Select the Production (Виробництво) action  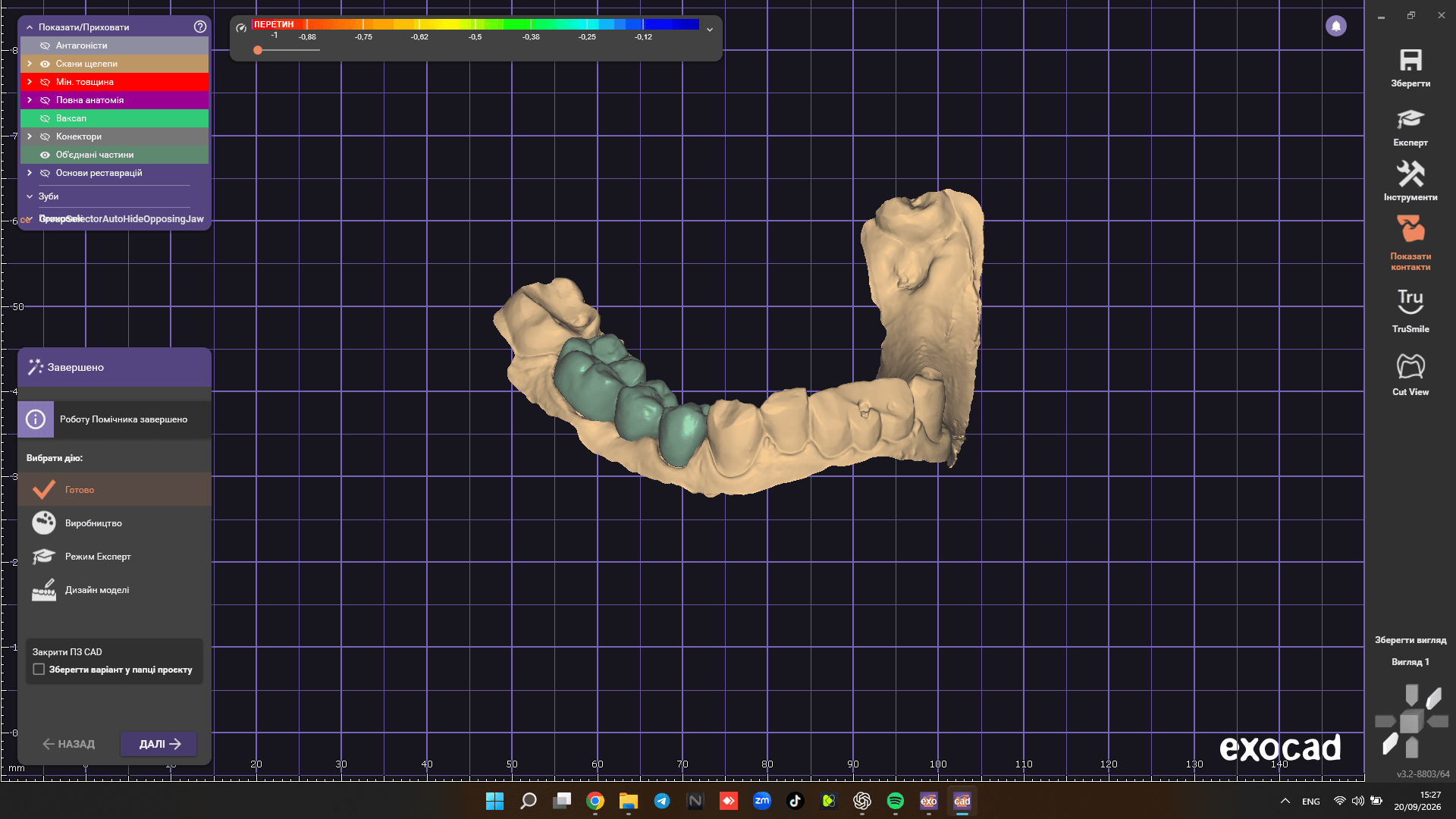pos(115,523)
